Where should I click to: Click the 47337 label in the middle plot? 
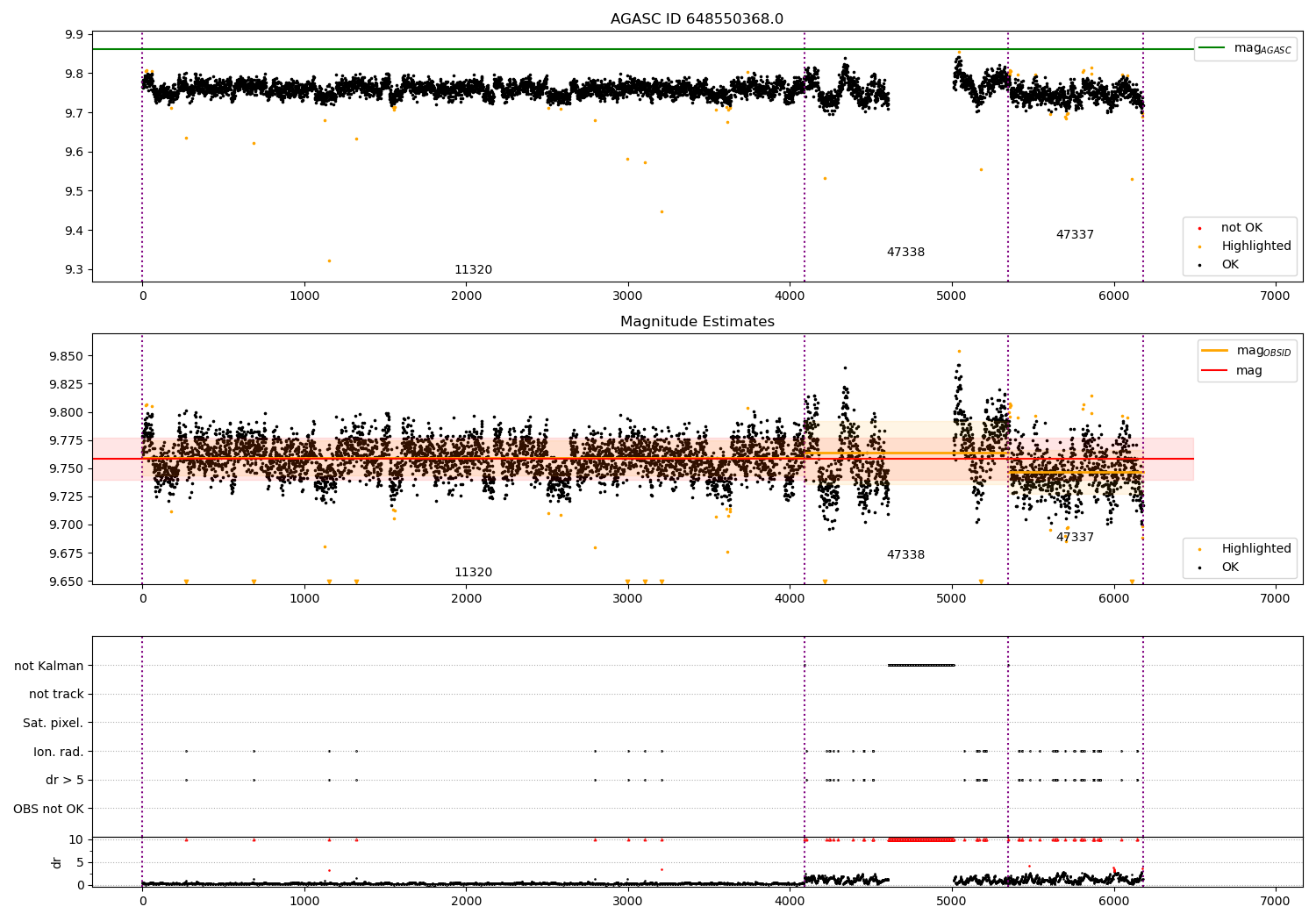(1075, 538)
